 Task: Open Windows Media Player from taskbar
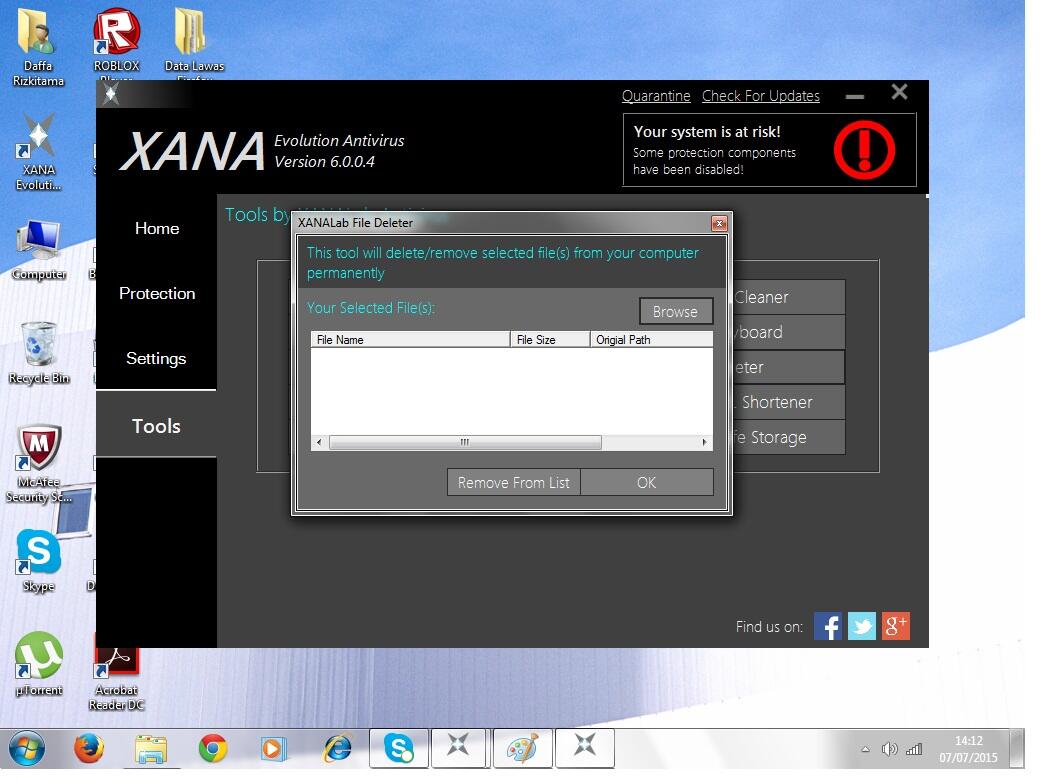[x=273, y=749]
